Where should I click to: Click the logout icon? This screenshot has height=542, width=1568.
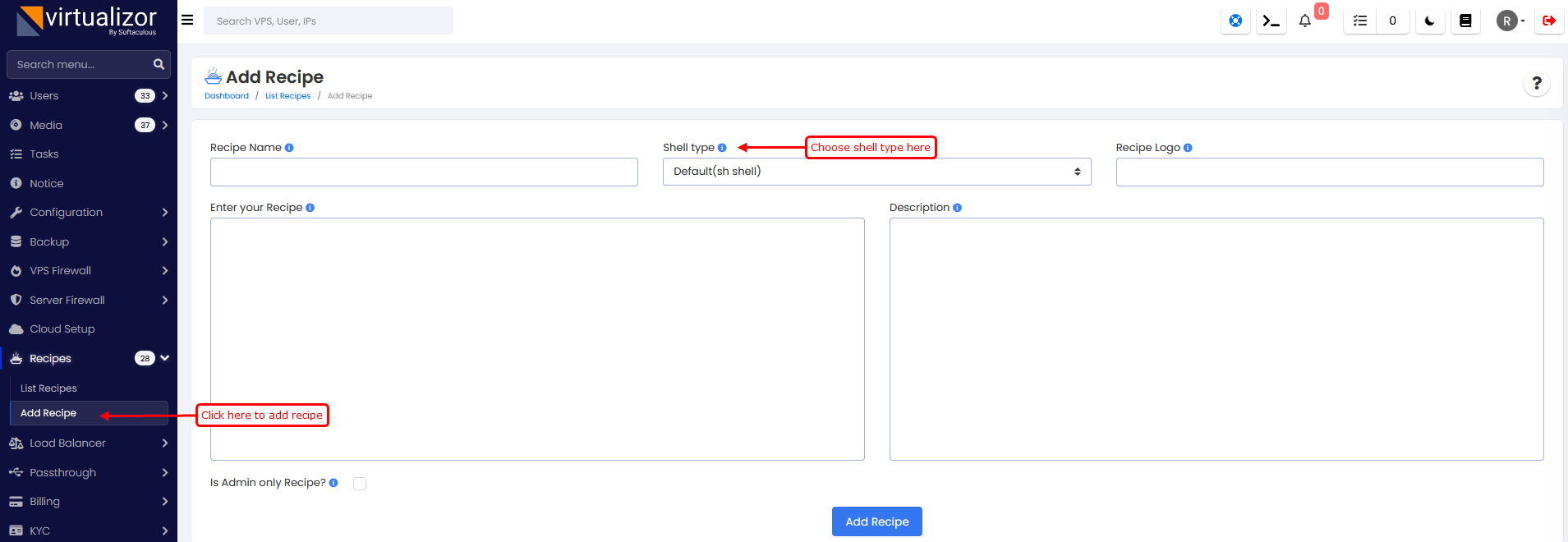pos(1549,21)
